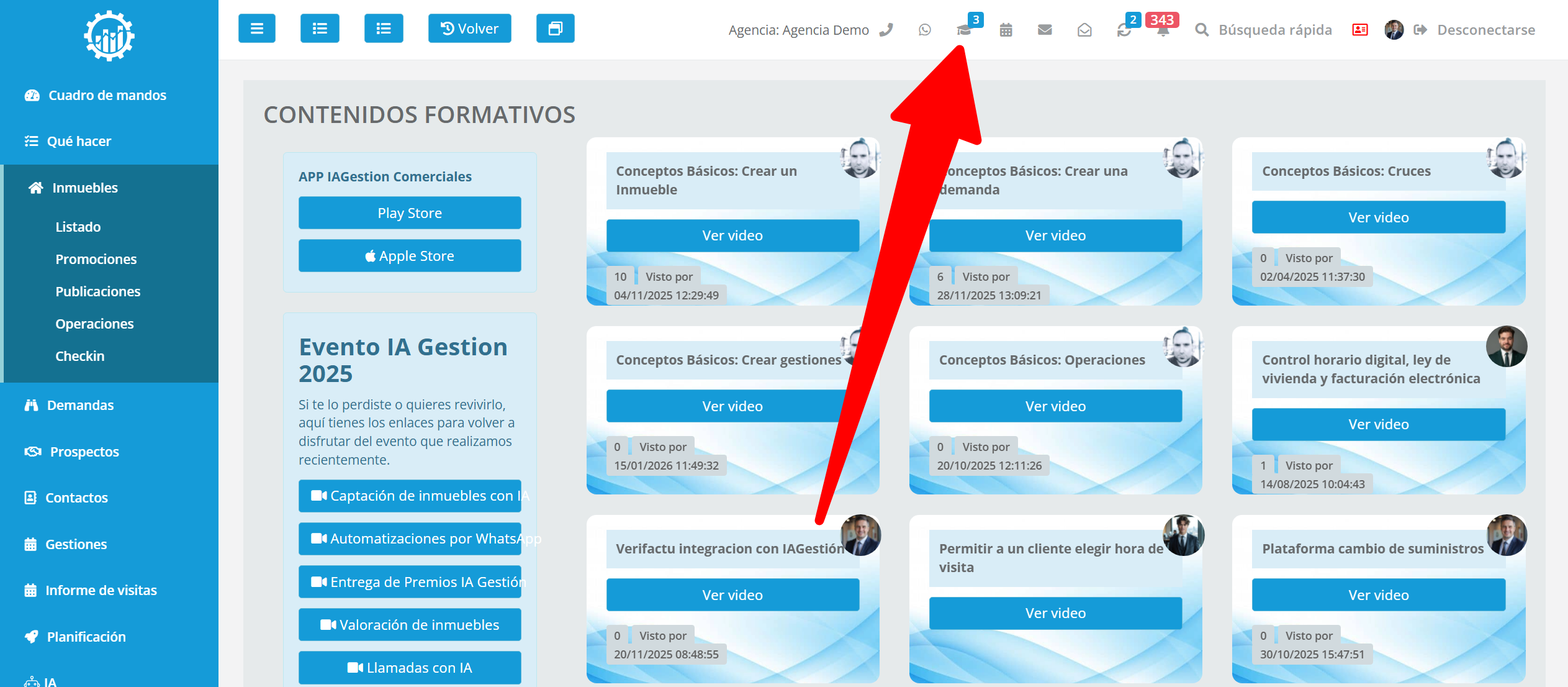The width and height of the screenshot is (1568, 687).
Task: Open the calendar icon in header
Action: click(1006, 30)
